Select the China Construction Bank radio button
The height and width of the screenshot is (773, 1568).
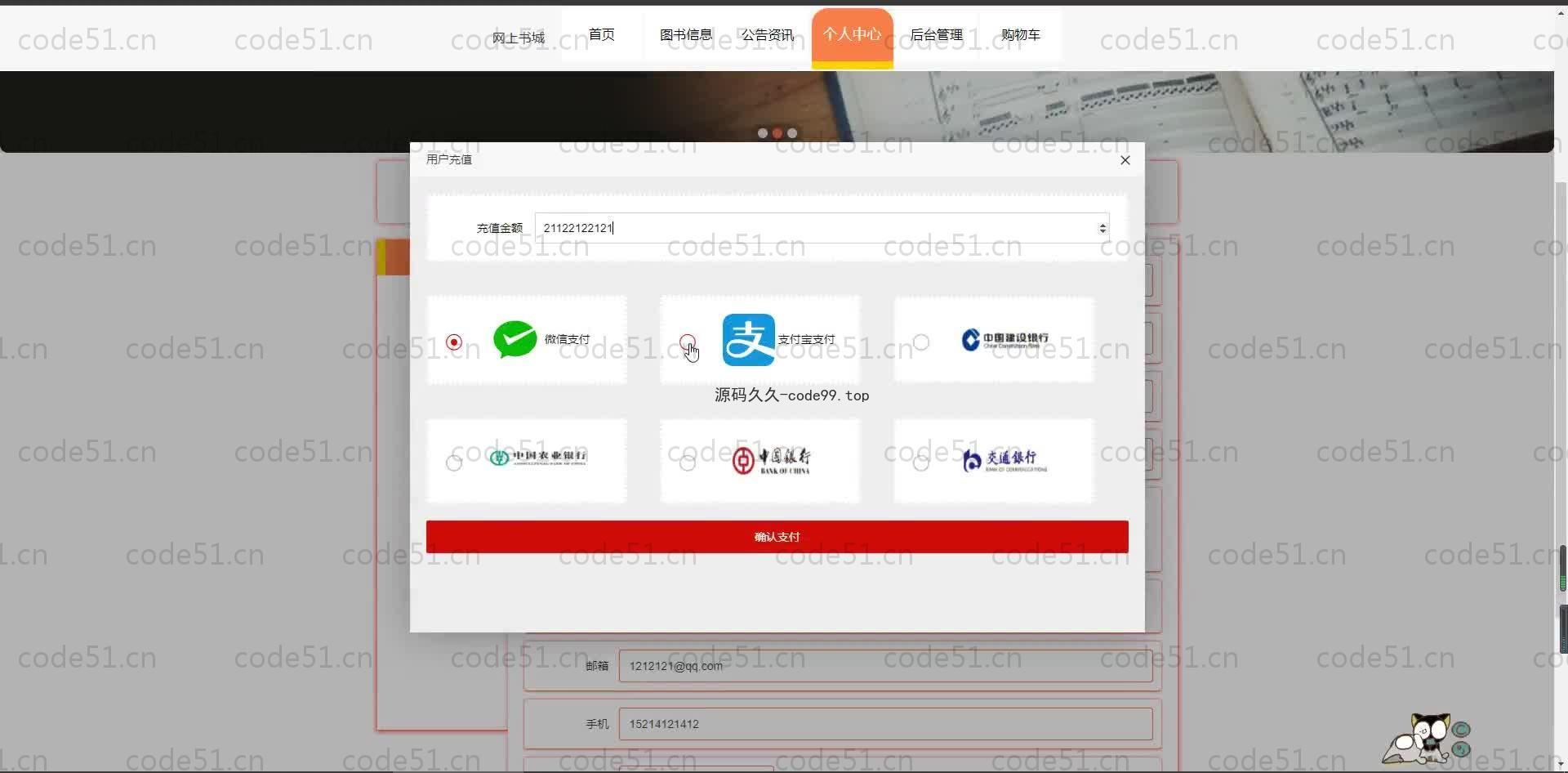(921, 342)
